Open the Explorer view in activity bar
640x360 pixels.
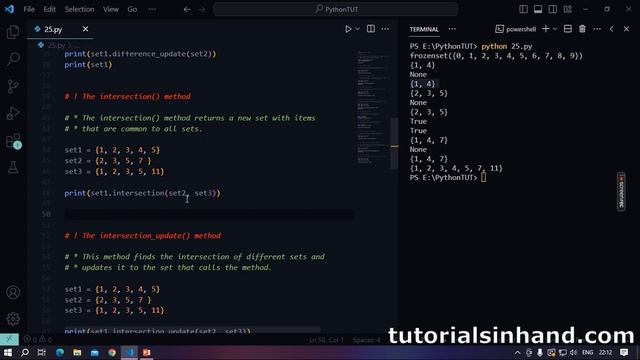tap(13, 32)
